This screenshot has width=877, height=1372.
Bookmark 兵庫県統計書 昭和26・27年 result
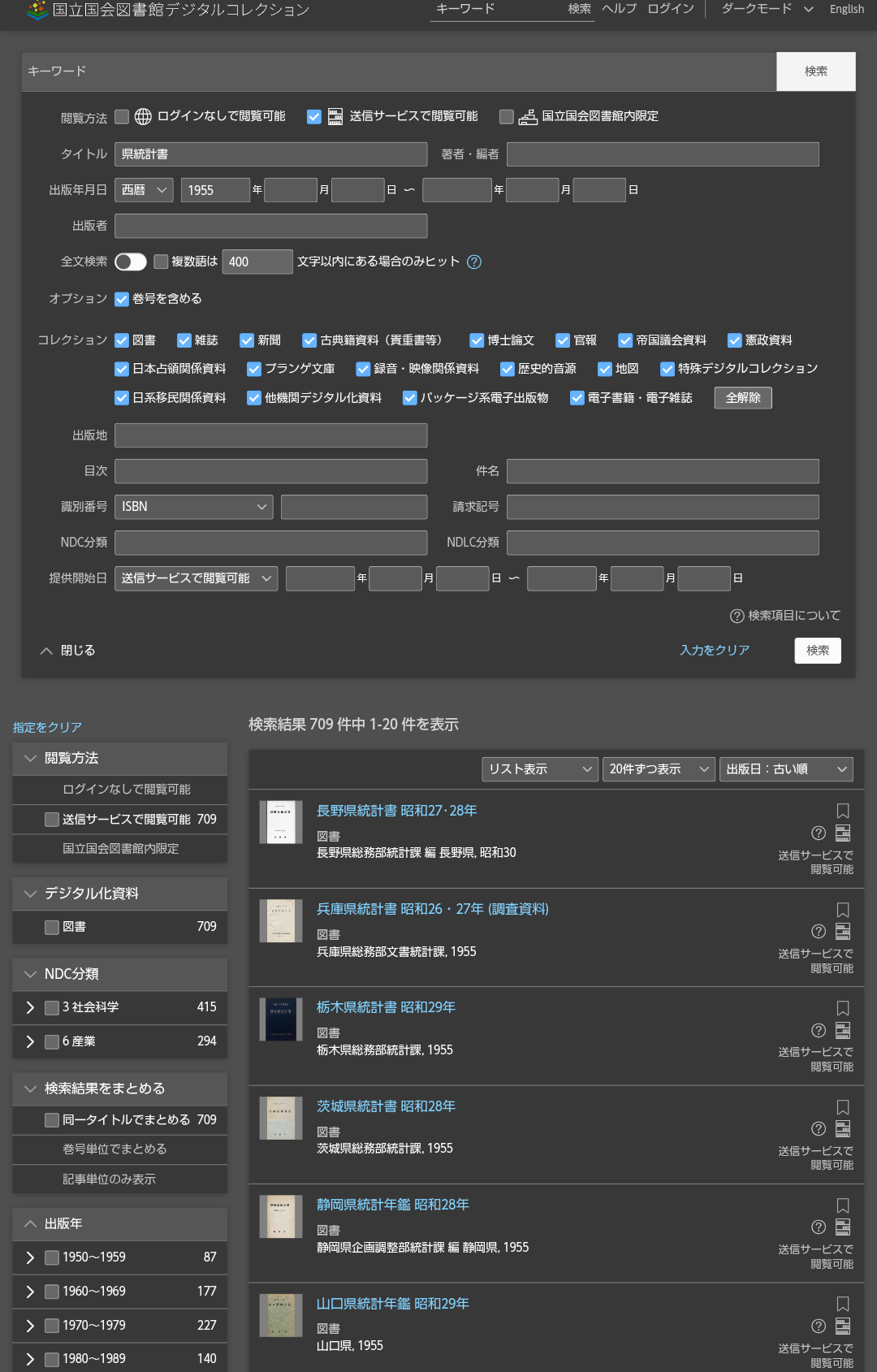pyautogui.click(x=843, y=910)
